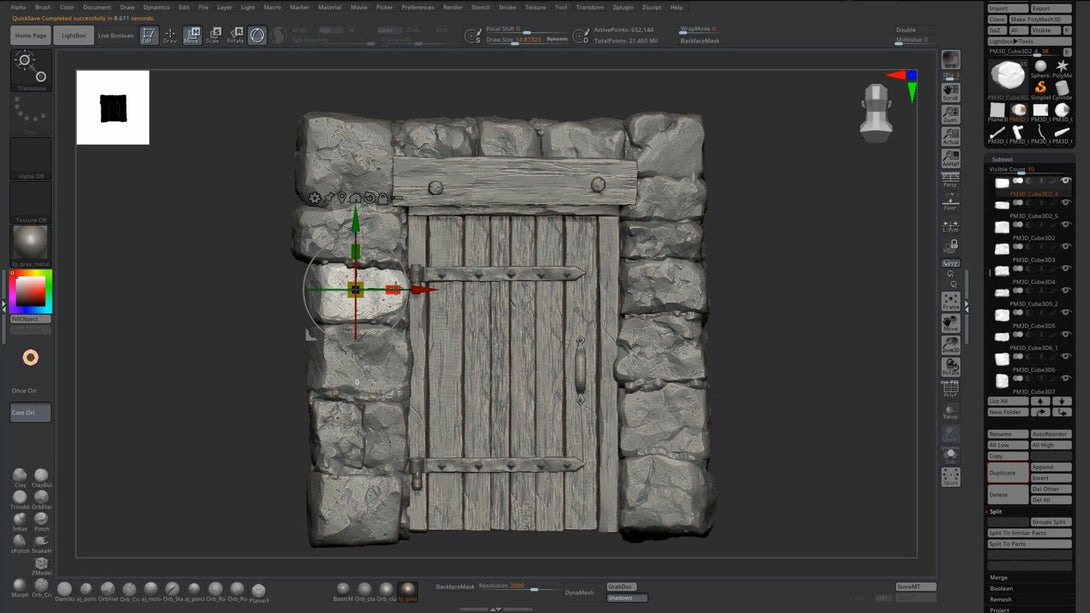Select the ClayBuildup brush icon

[42, 477]
